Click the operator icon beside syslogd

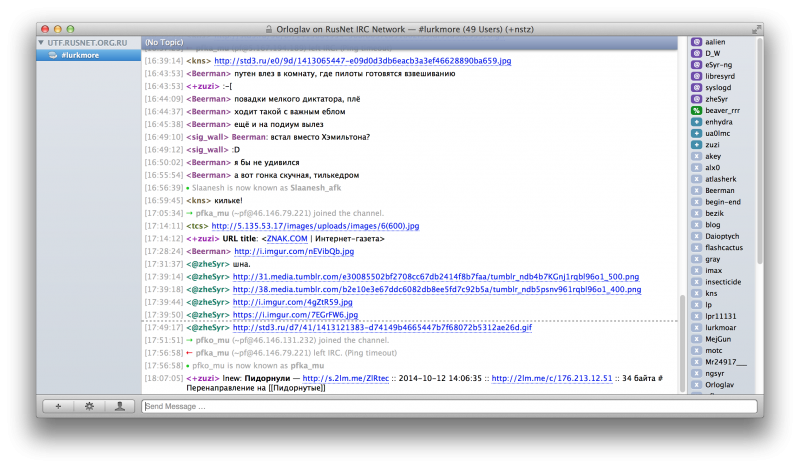pyautogui.click(x=696, y=87)
